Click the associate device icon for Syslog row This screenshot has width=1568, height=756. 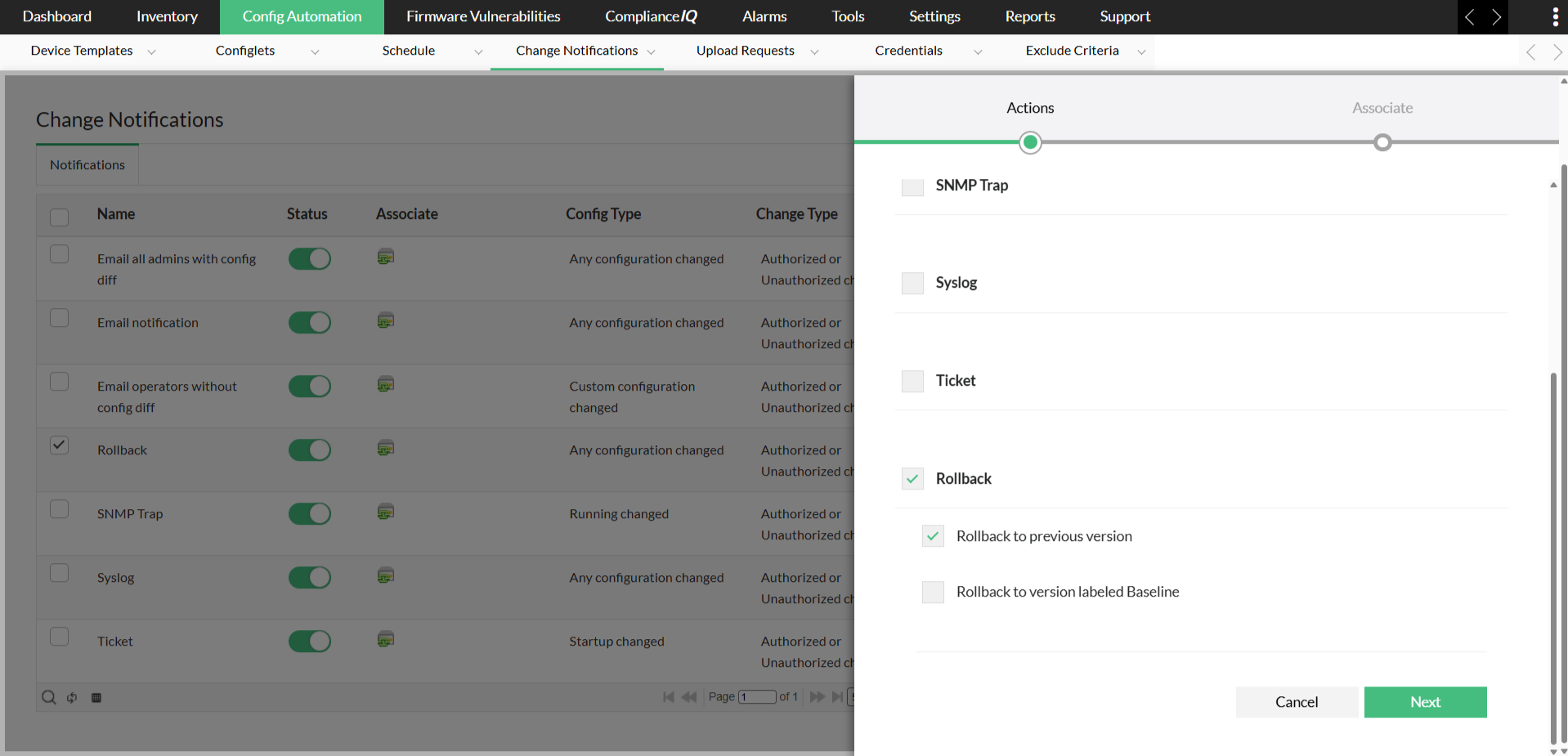pyautogui.click(x=386, y=575)
